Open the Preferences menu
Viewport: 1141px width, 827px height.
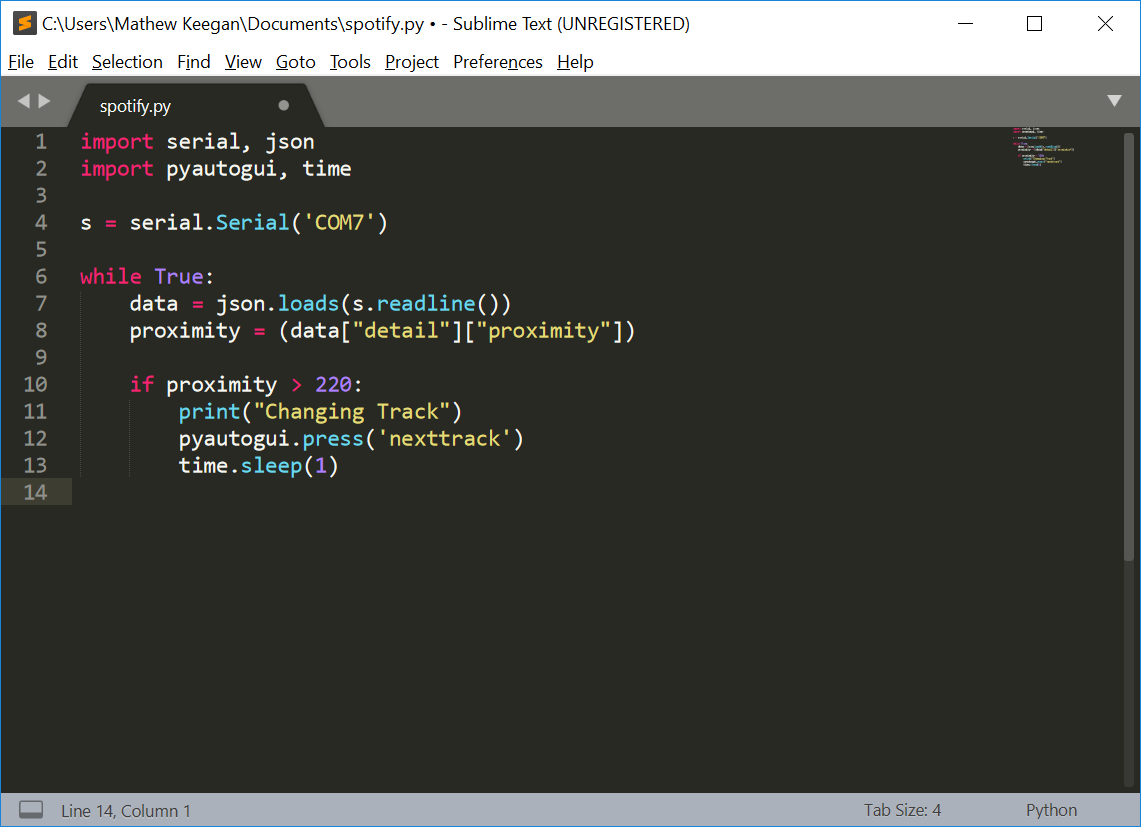tap(497, 62)
